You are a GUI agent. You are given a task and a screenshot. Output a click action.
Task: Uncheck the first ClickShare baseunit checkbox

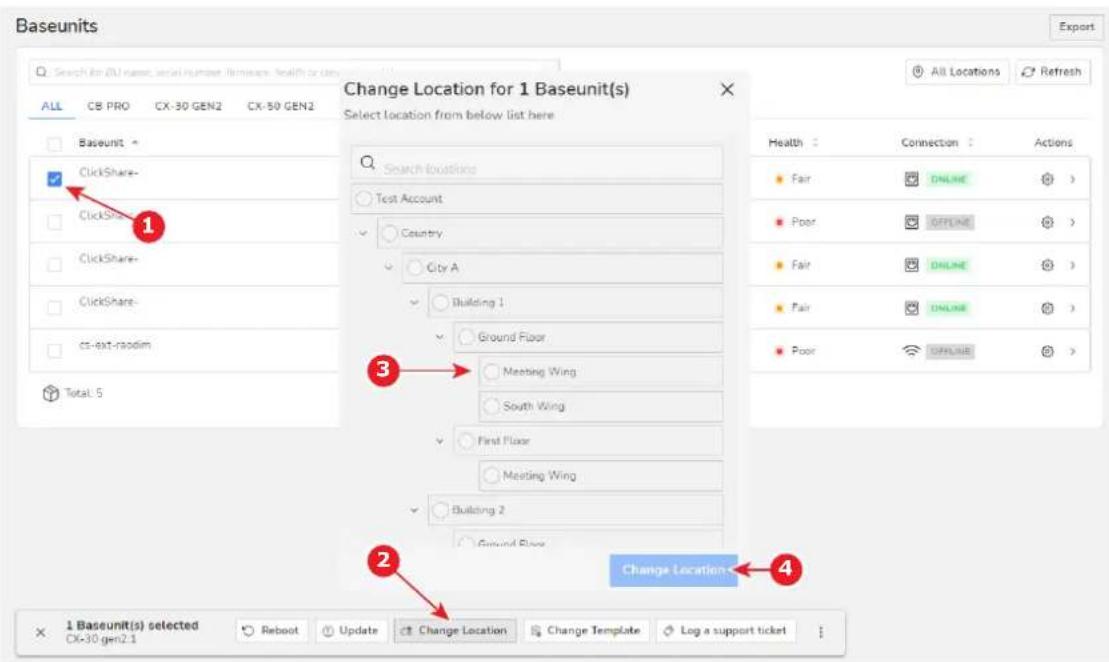54,179
